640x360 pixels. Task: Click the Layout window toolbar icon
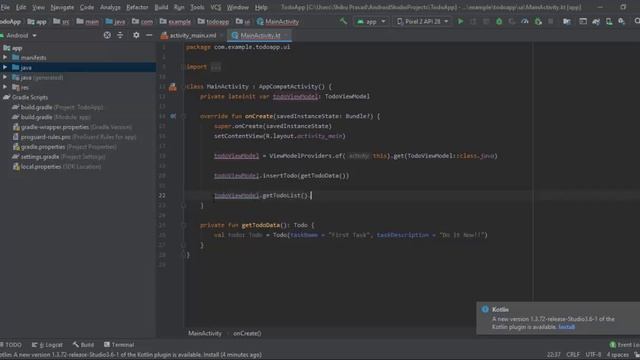(x=583, y=21)
